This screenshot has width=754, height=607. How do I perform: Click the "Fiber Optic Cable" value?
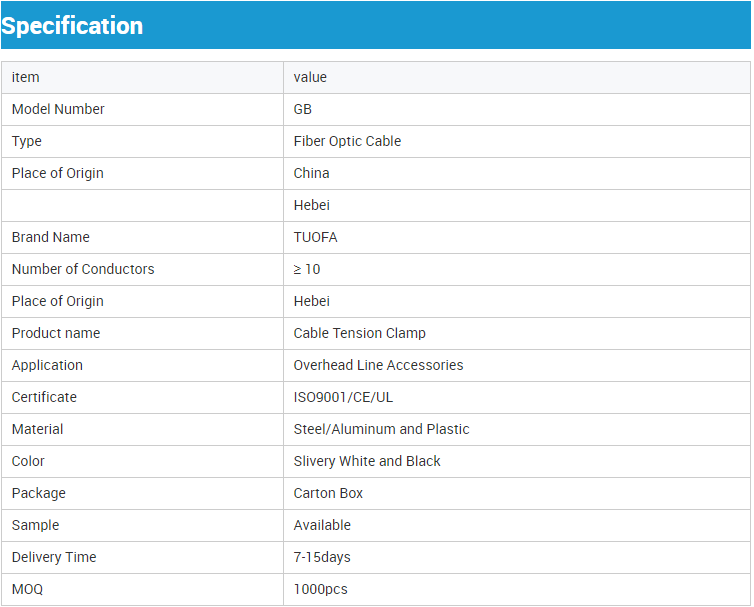pyautogui.click(x=347, y=141)
